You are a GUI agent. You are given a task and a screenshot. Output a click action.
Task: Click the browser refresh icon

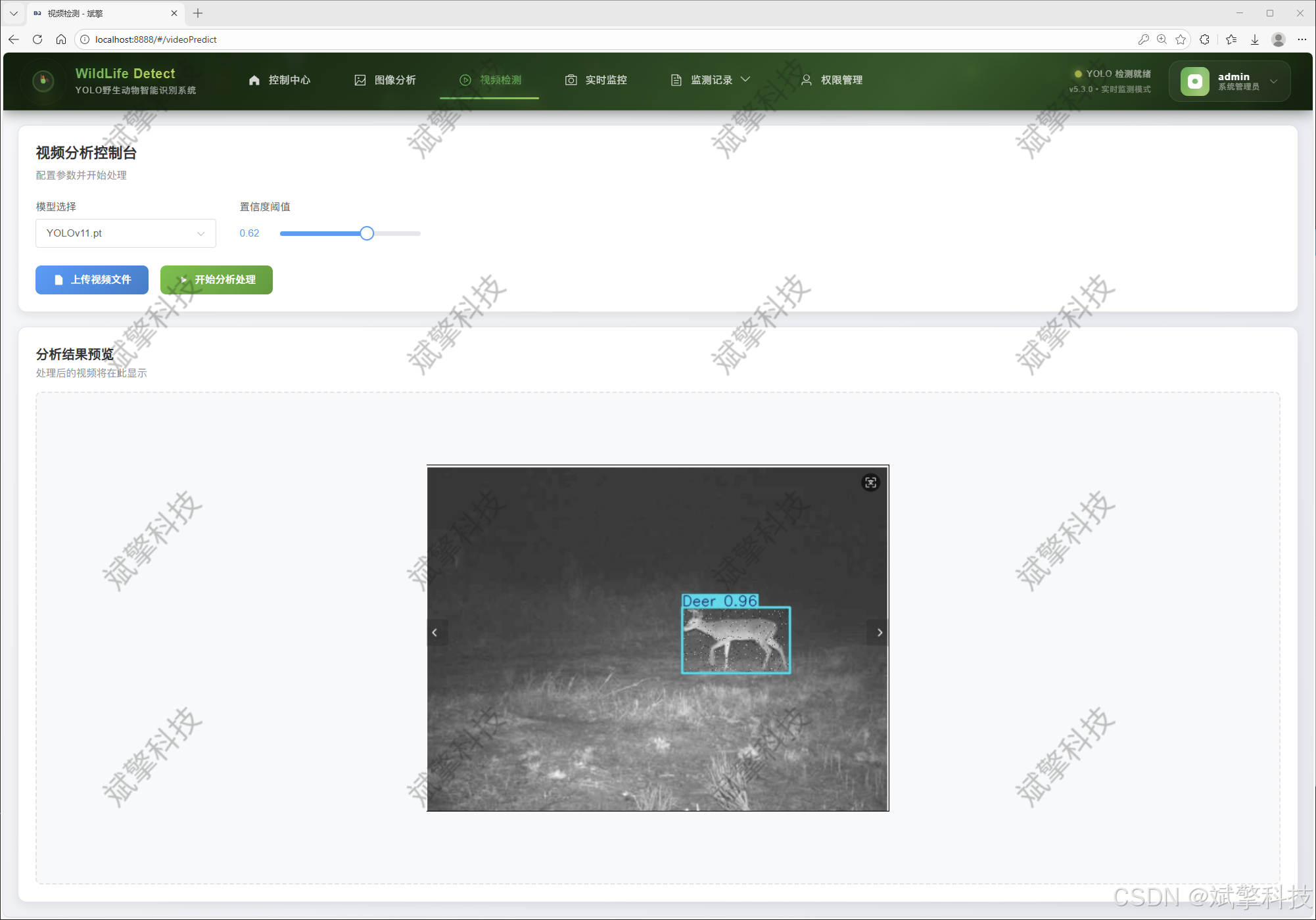(37, 39)
